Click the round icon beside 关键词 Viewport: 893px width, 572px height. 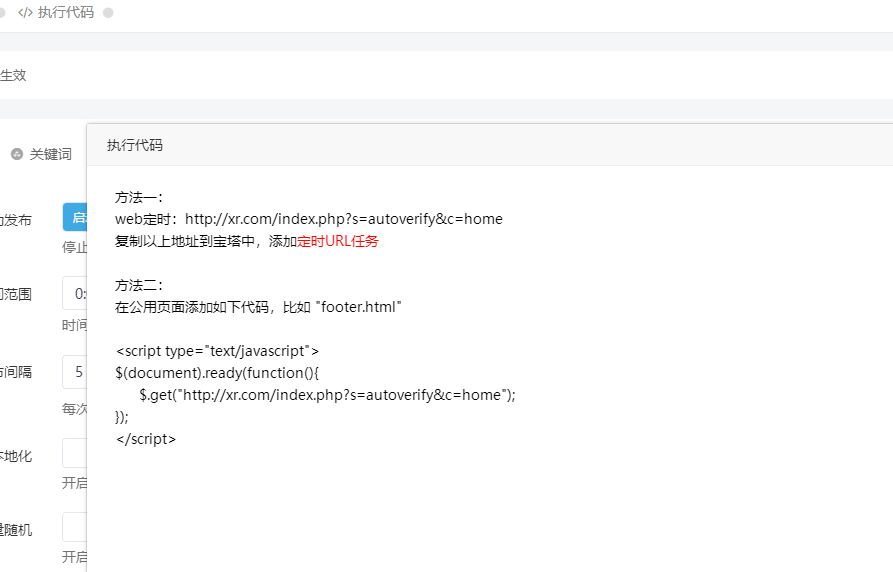tap(17, 154)
